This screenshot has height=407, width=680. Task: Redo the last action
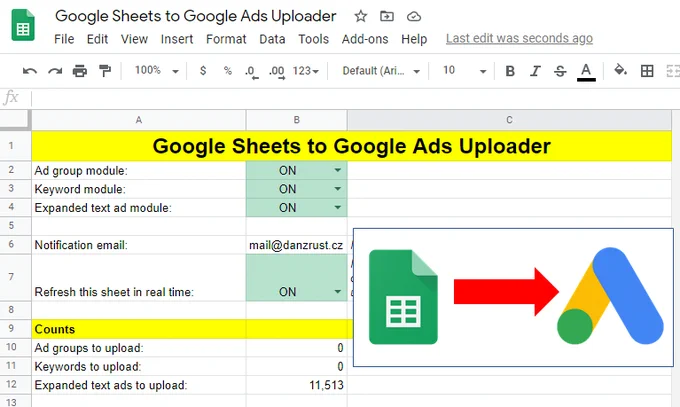[55, 71]
